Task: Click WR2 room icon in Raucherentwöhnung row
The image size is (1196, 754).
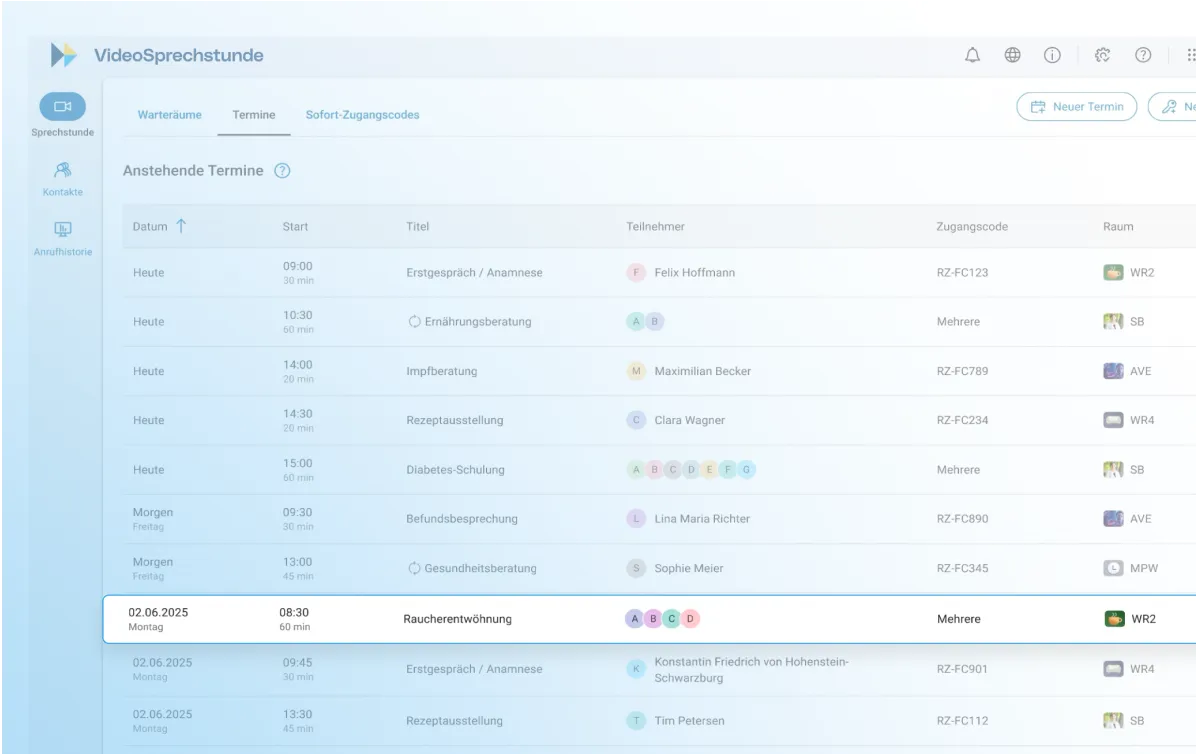Action: point(1114,619)
